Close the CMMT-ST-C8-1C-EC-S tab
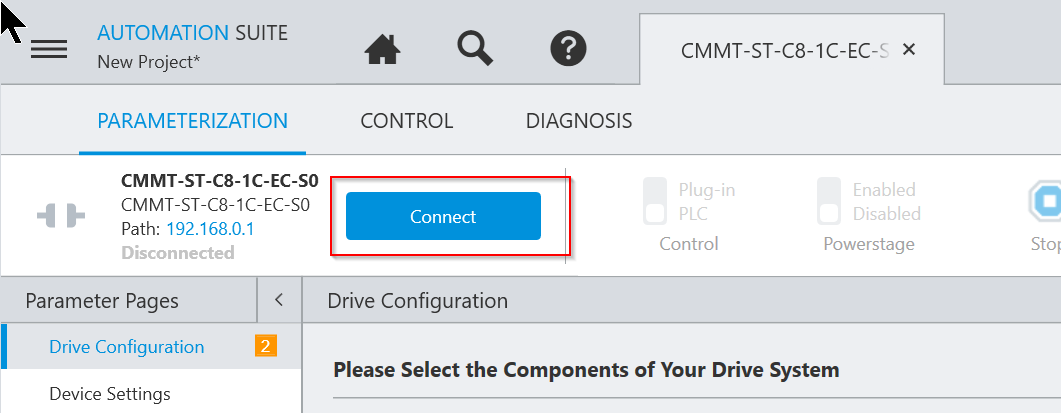Image resolution: width=1061 pixels, height=413 pixels. coord(909,49)
